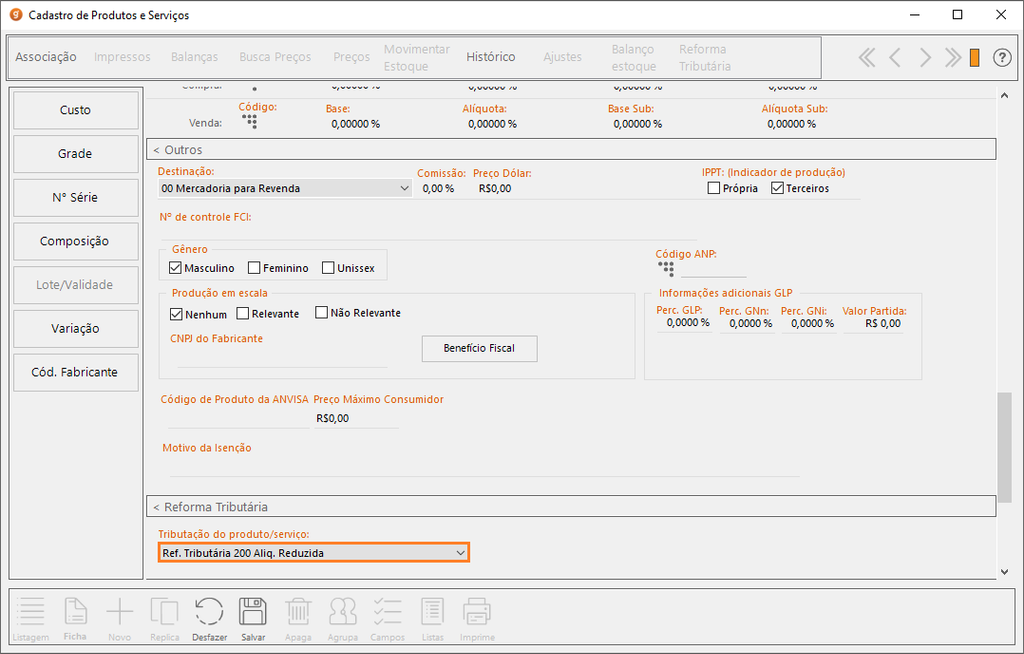Enable the Não Relevante checkbox
The width and height of the screenshot is (1024, 654).
coord(321,313)
